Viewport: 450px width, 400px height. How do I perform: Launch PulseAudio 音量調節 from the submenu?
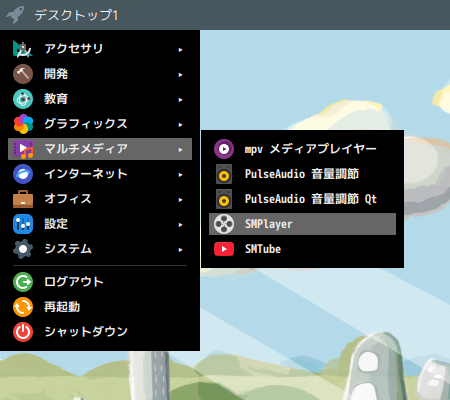(x=302, y=174)
